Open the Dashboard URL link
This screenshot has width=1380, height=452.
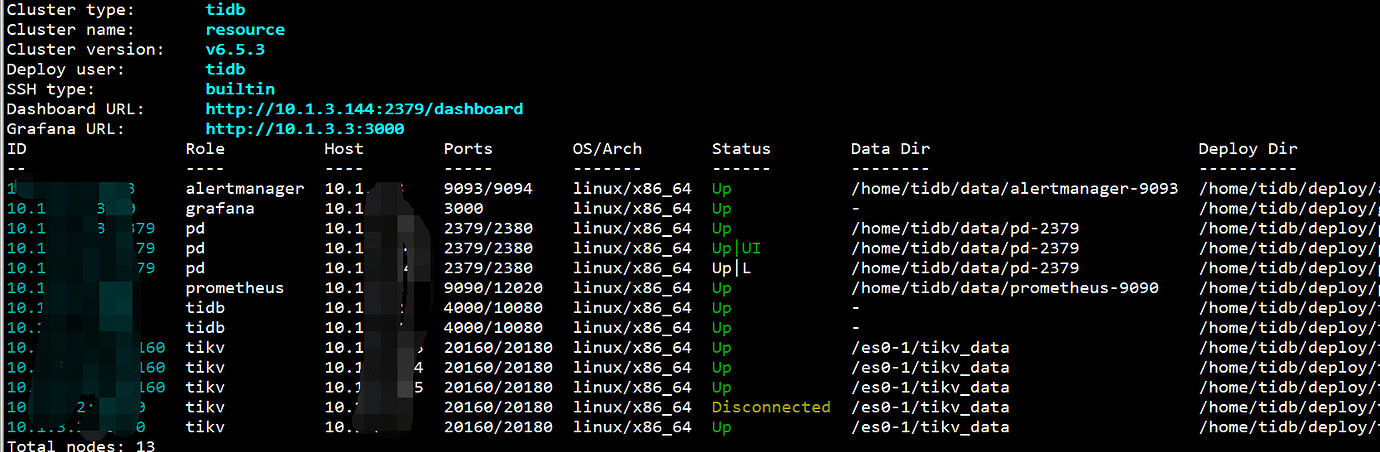coord(364,109)
